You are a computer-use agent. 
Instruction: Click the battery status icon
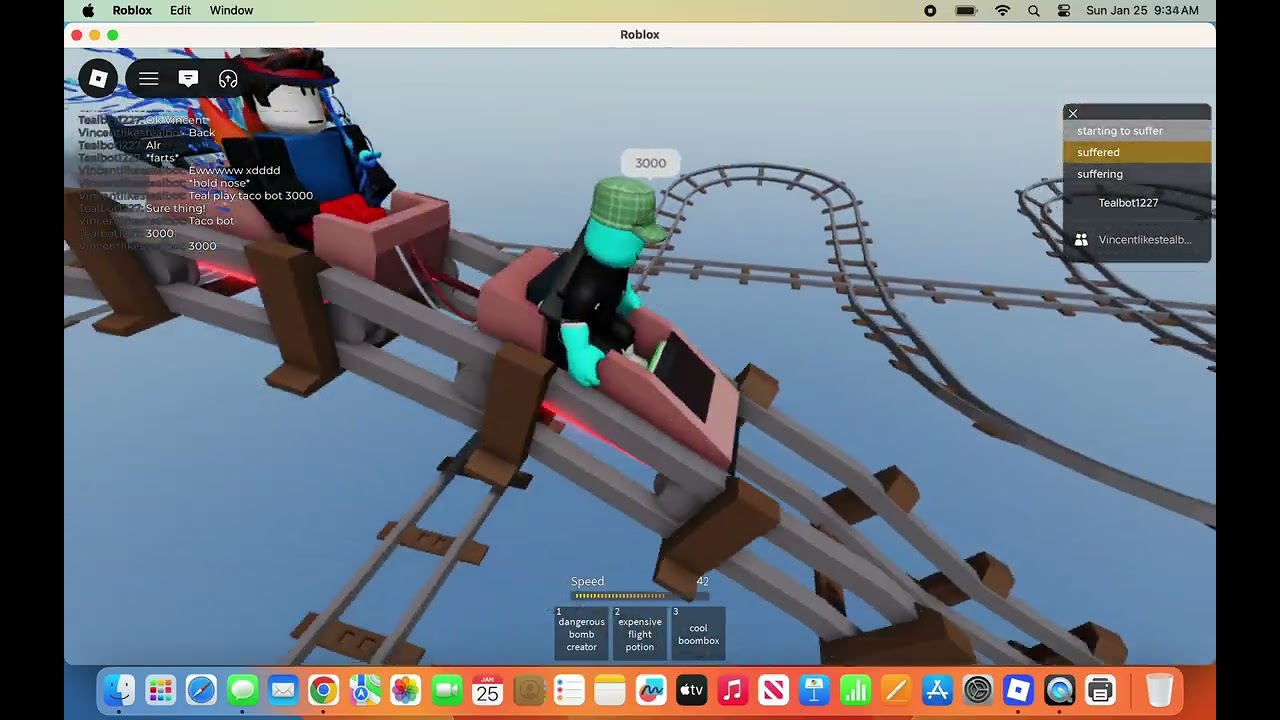coord(966,10)
